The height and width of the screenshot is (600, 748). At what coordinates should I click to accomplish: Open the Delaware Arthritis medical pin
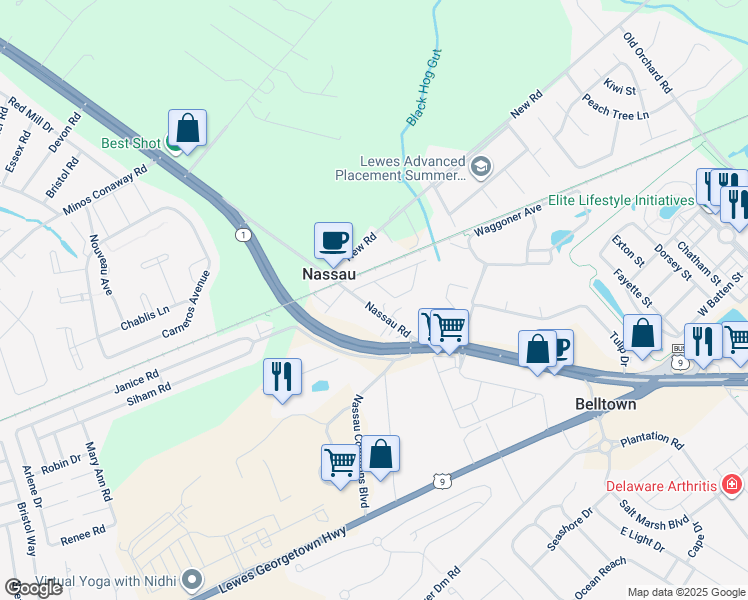732,486
